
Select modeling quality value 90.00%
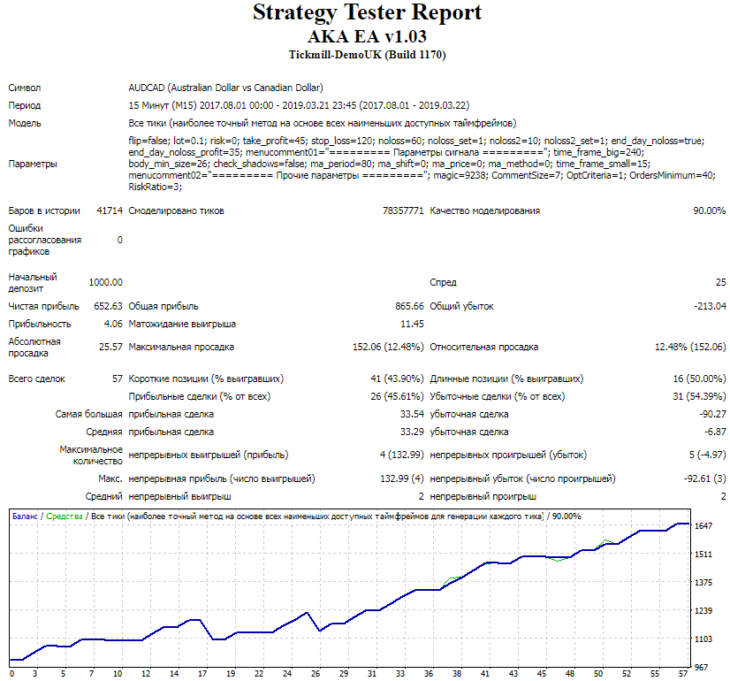[710, 211]
